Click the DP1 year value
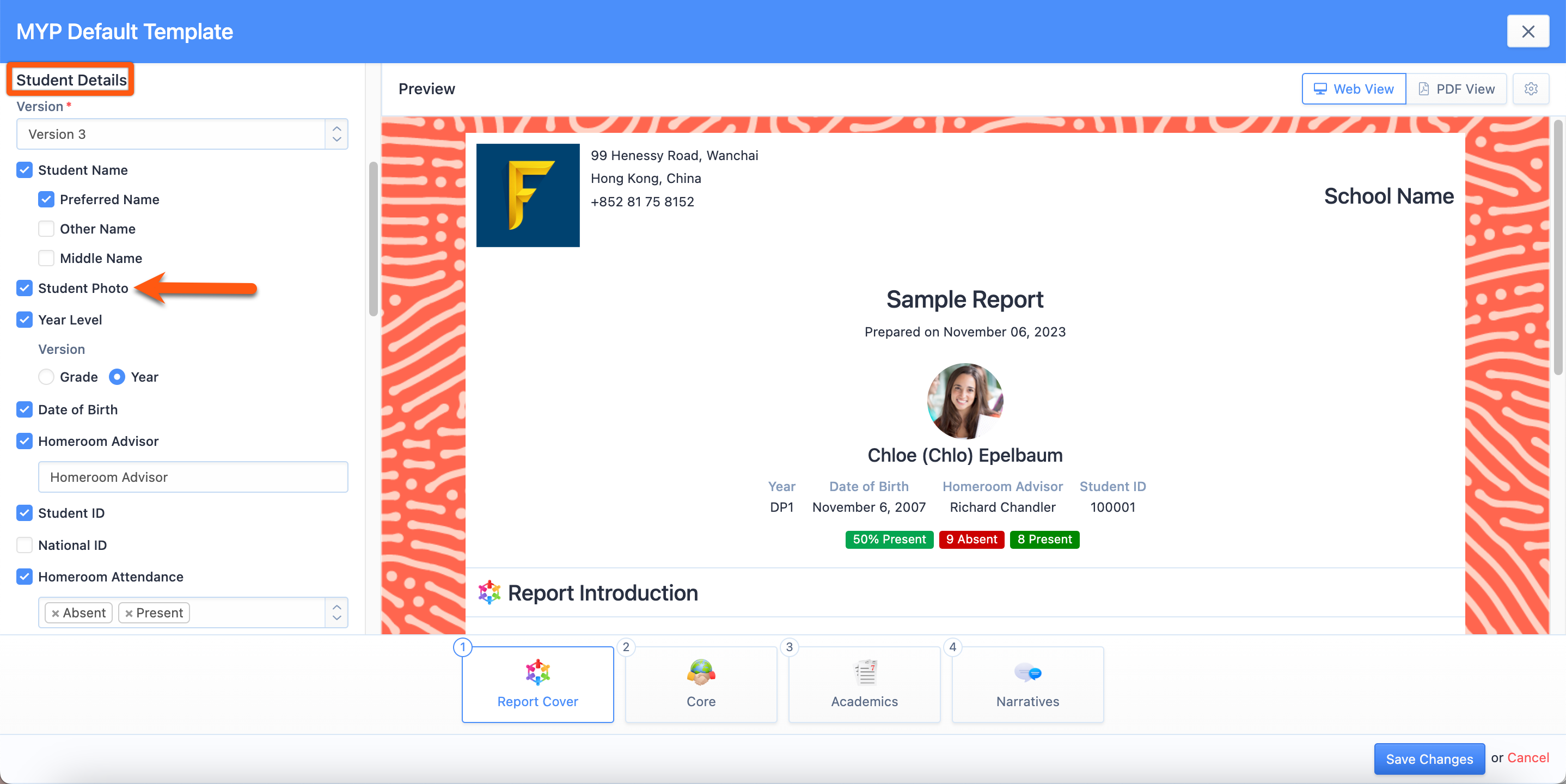Image resolution: width=1566 pixels, height=784 pixels. tap(782, 506)
